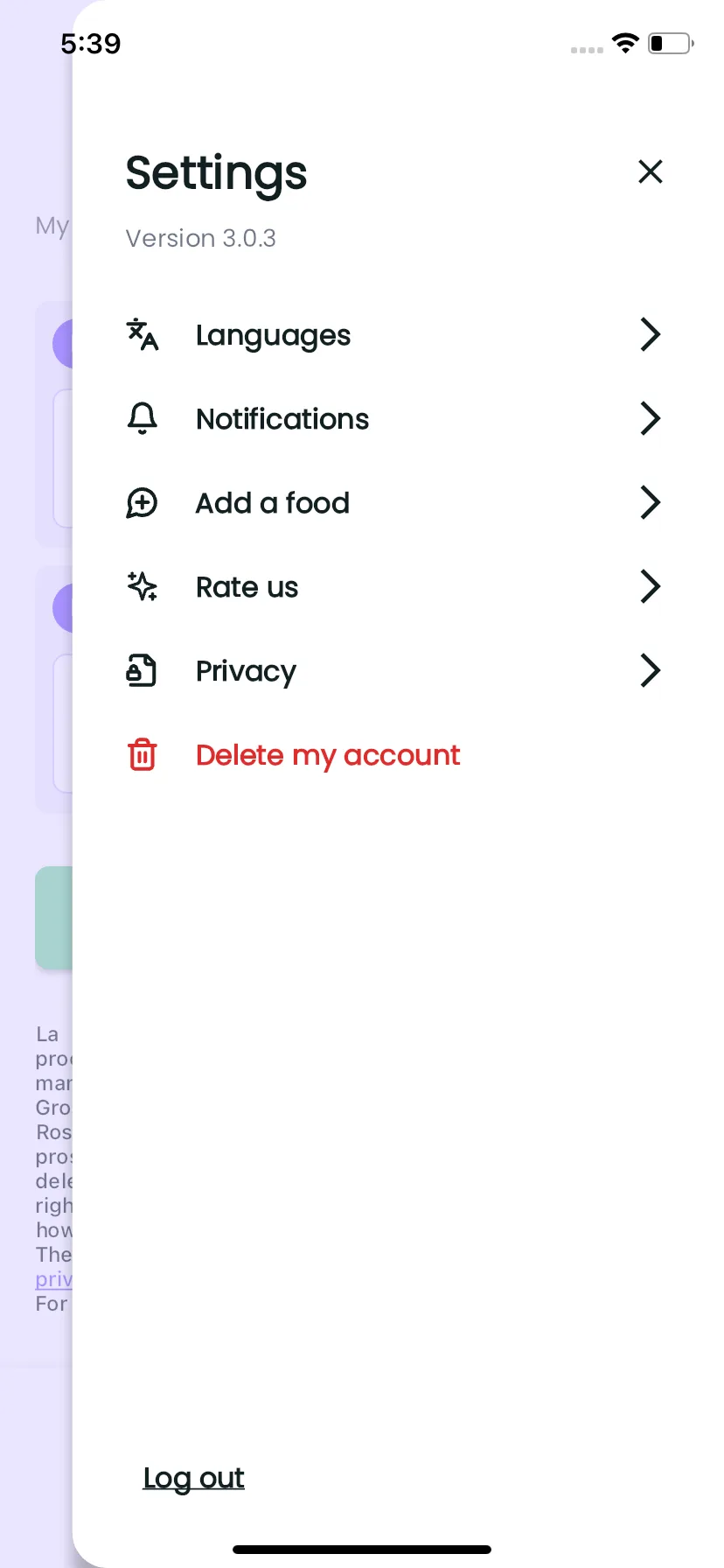This screenshot has width=724, height=1568.
Task: Open Rate us via its chevron arrow
Action: coord(650,586)
